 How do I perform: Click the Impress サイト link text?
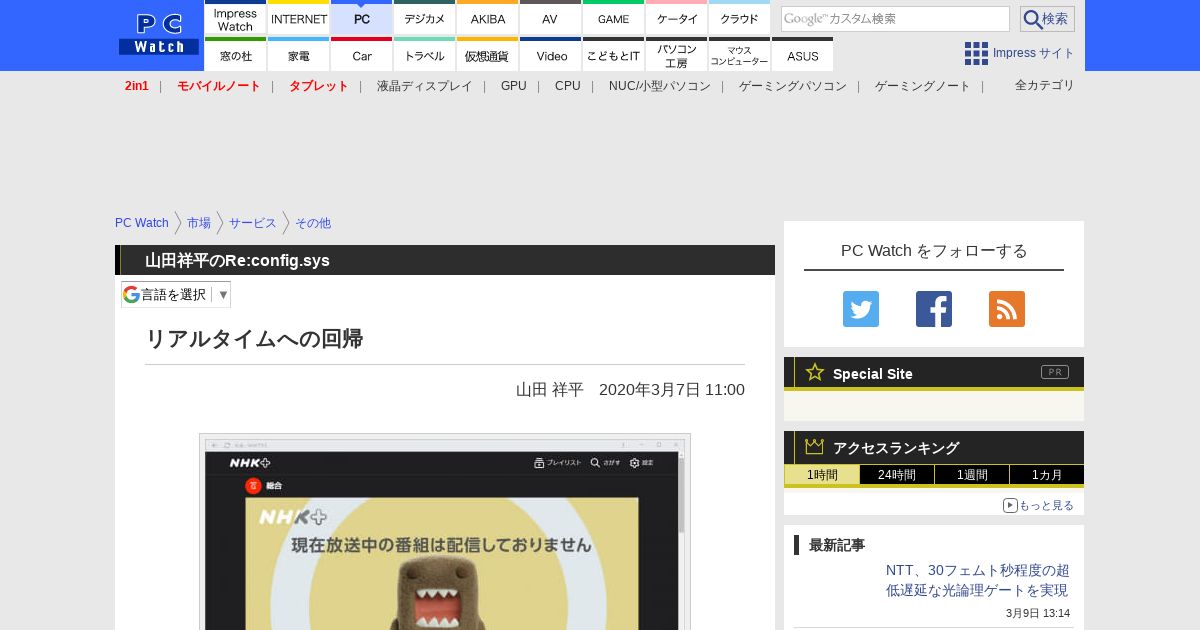[1034, 53]
